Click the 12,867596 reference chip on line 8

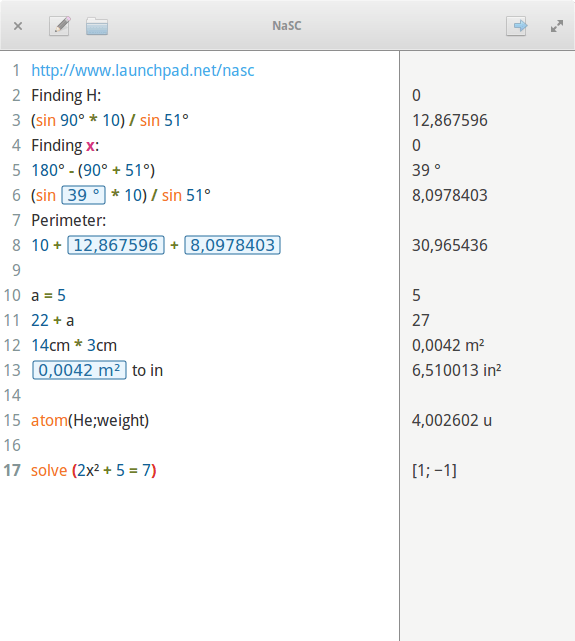(x=116, y=245)
